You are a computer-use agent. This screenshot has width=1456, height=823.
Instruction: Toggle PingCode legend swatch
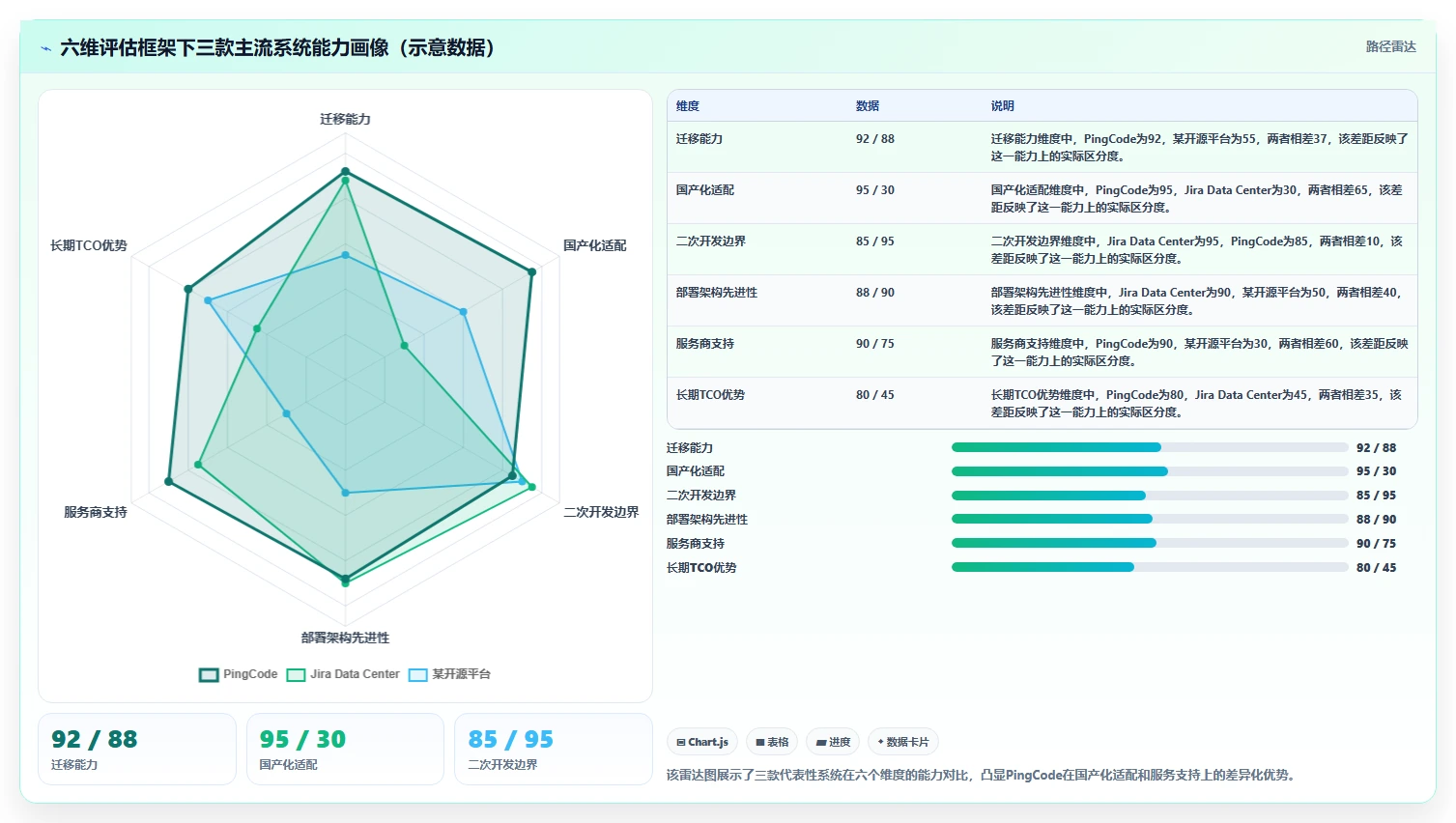[x=209, y=675]
